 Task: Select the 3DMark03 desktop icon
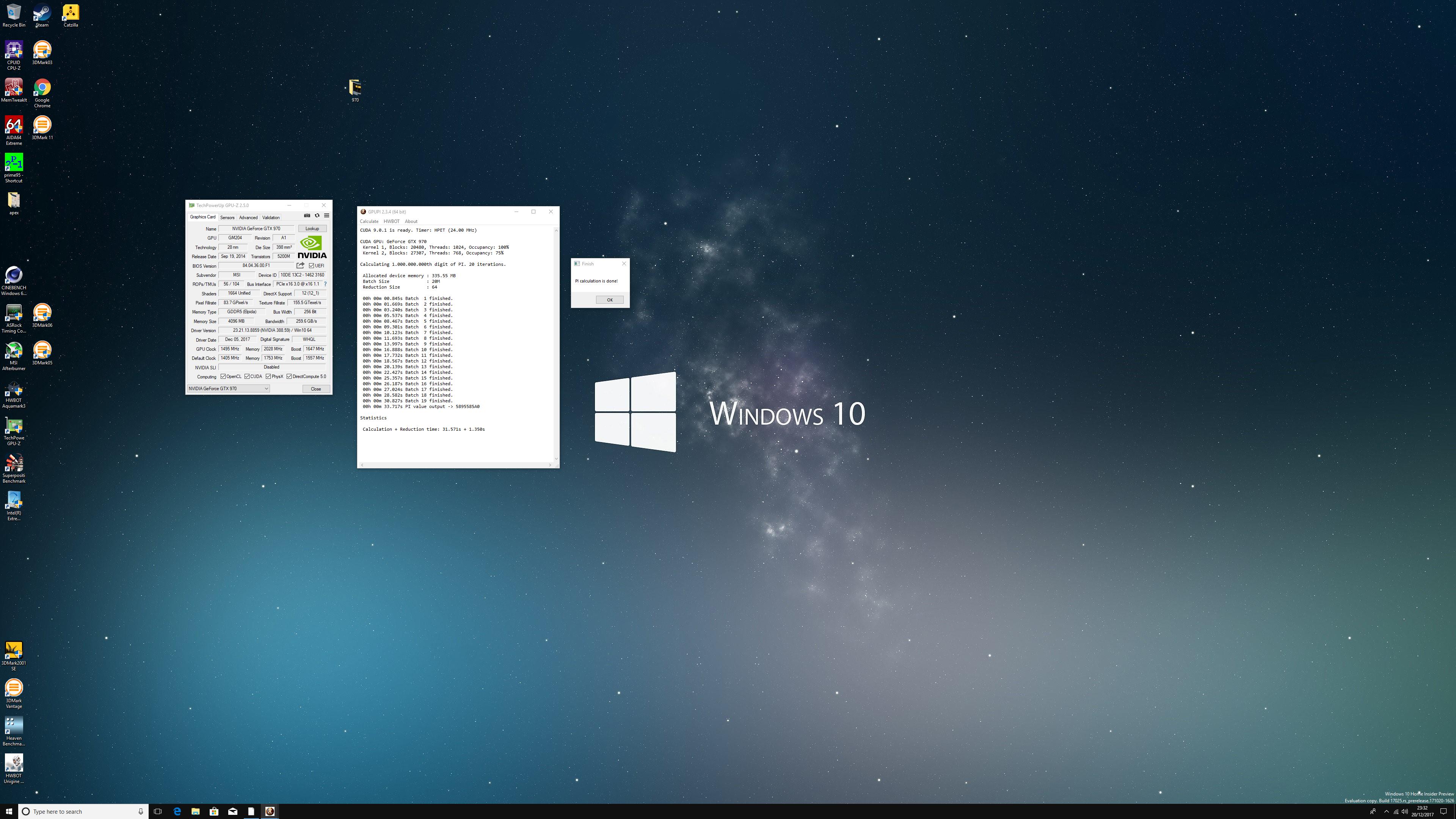(42, 53)
